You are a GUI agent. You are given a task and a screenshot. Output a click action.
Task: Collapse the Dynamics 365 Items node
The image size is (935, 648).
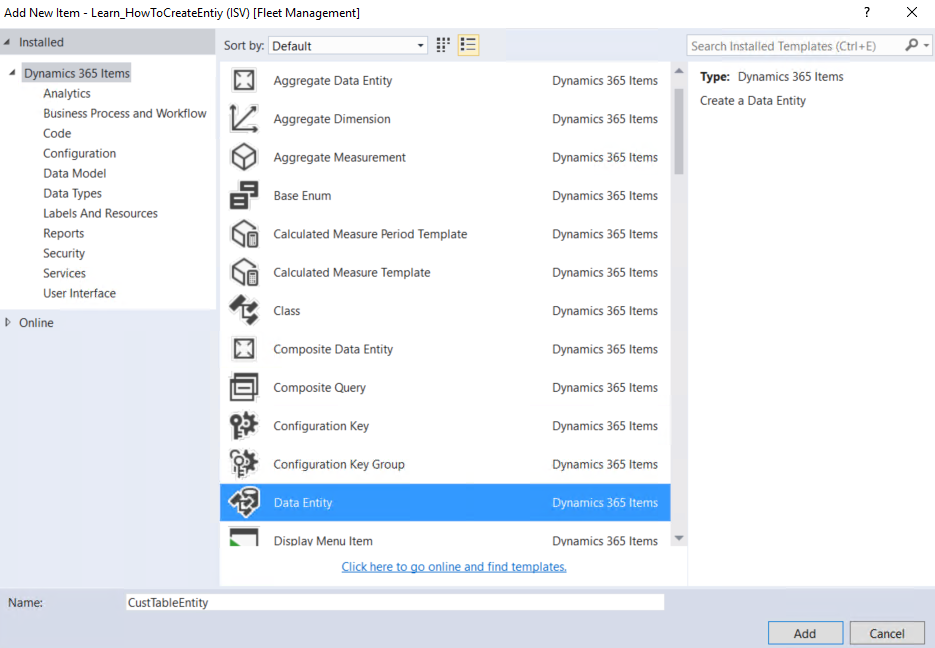click(x=13, y=73)
